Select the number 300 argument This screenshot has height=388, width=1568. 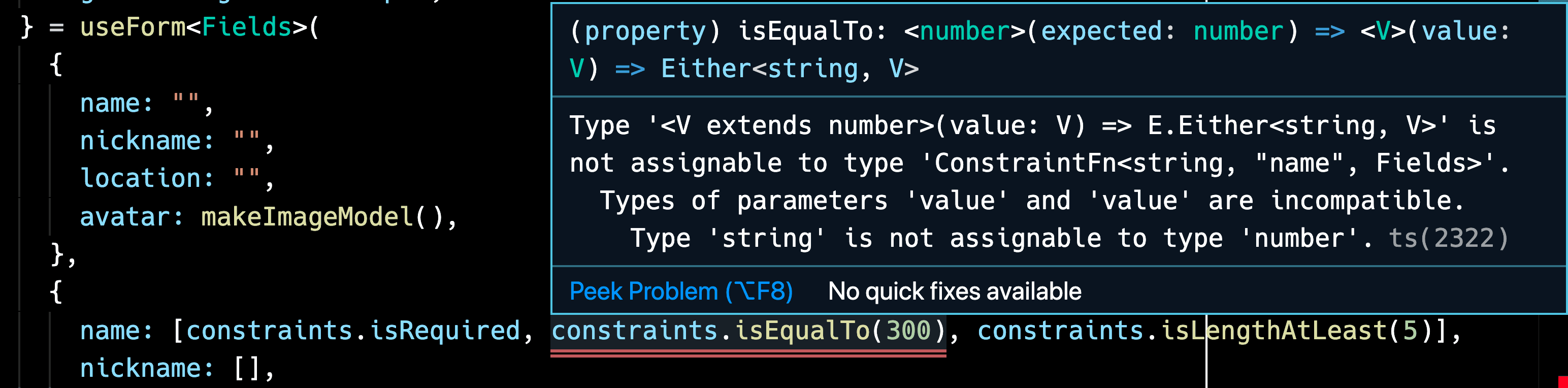click(x=908, y=331)
